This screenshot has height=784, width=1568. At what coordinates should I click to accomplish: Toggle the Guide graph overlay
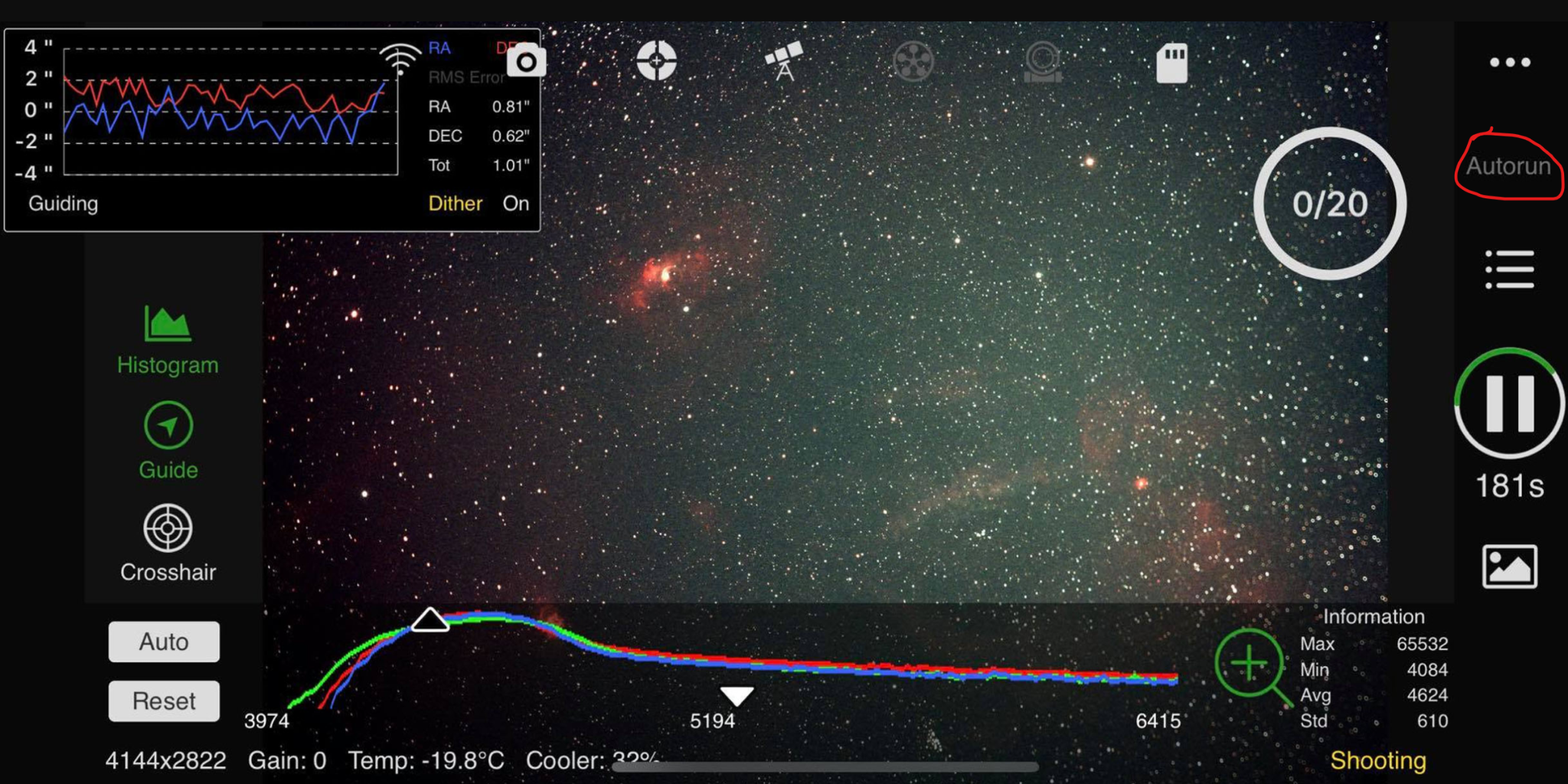click(168, 441)
